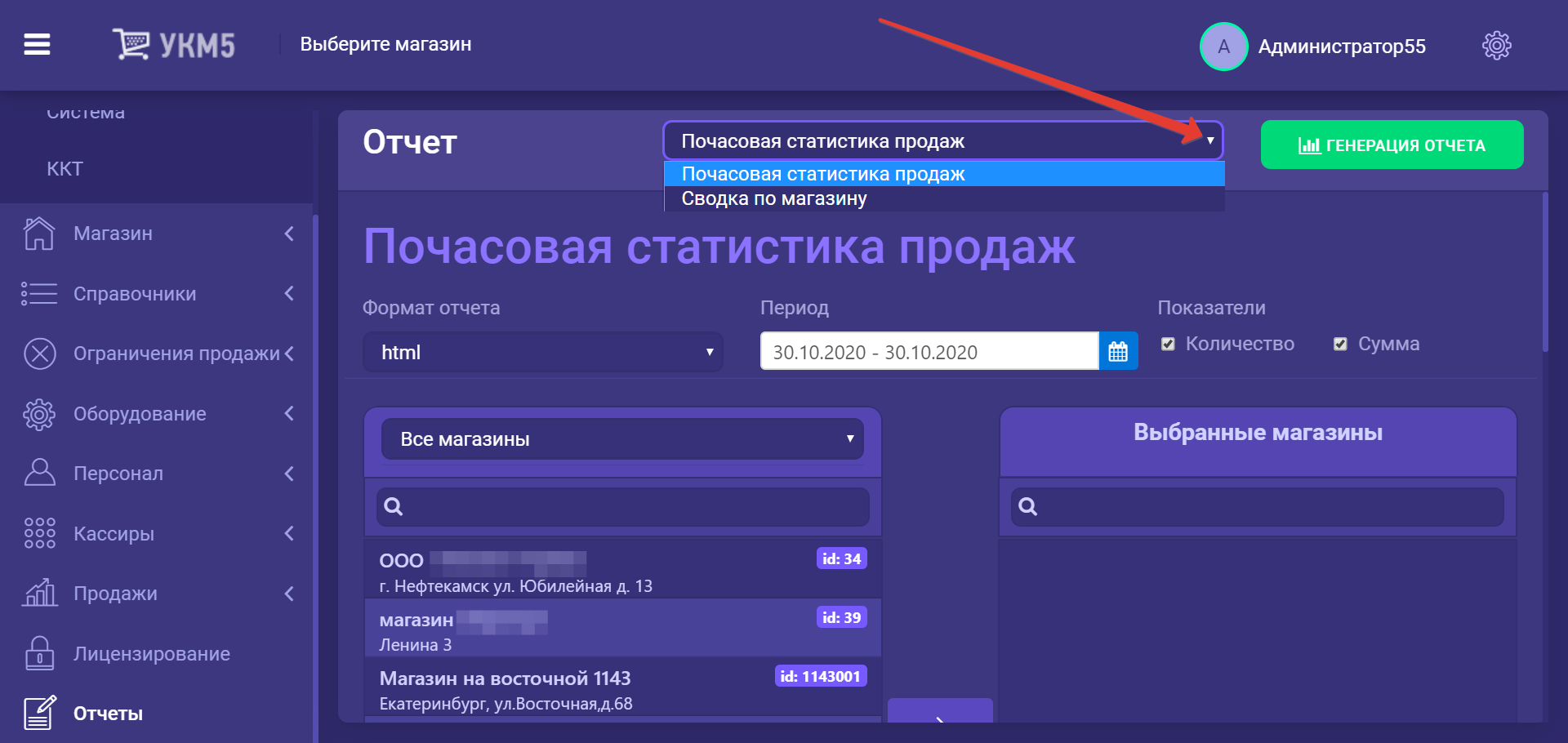Select the ООО store with id 34
The width and height of the screenshot is (1568, 743).
[622, 569]
